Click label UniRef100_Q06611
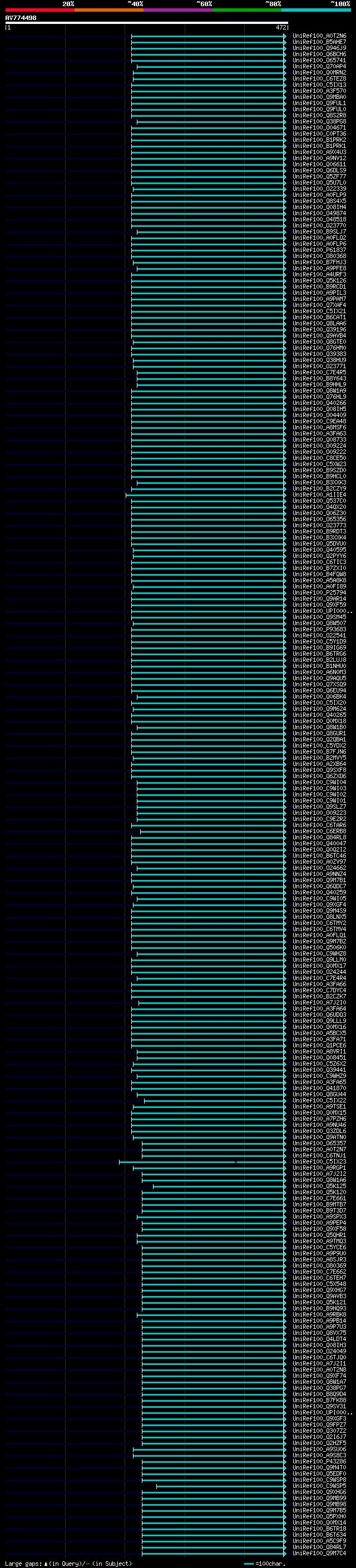Image resolution: width=356 pixels, height=1568 pixels. [x=319, y=164]
